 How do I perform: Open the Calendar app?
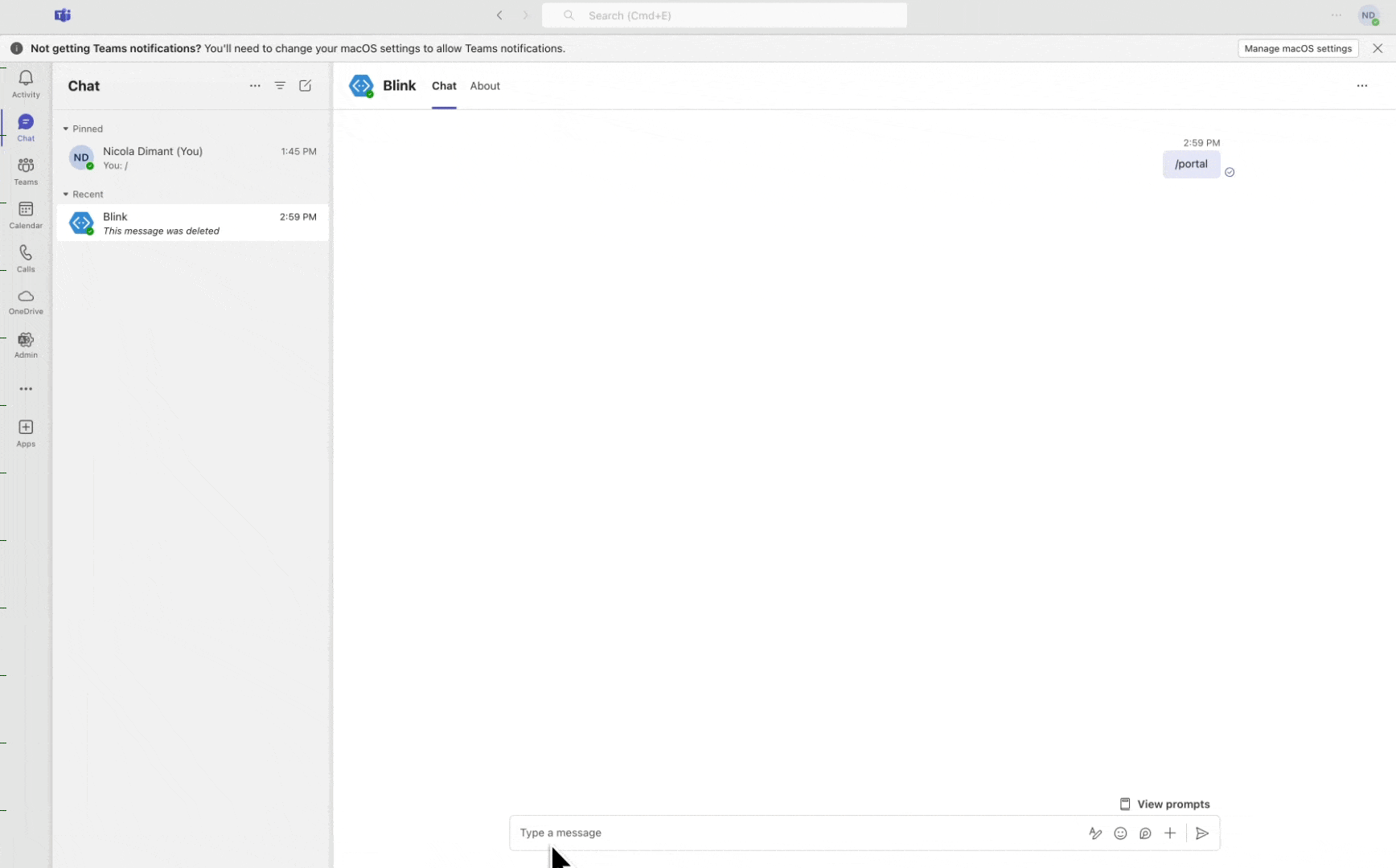[26, 214]
